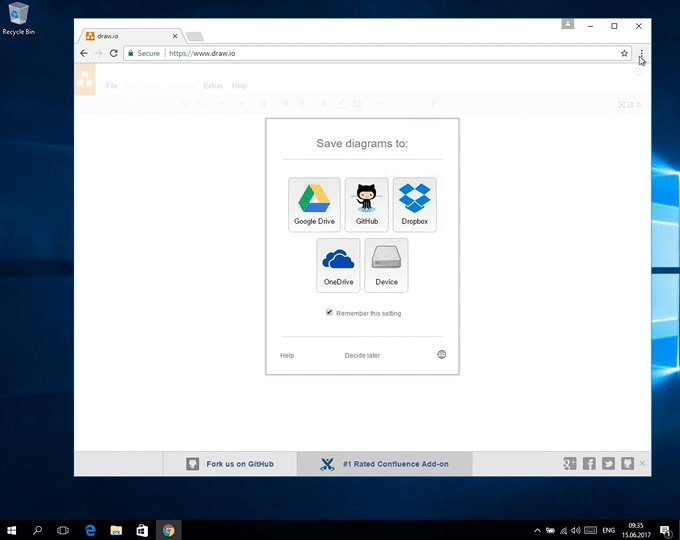Image resolution: width=680 pixels, height=540 pixels.
Task: Open File Explorer from taskbar
Action: (116, 530)
